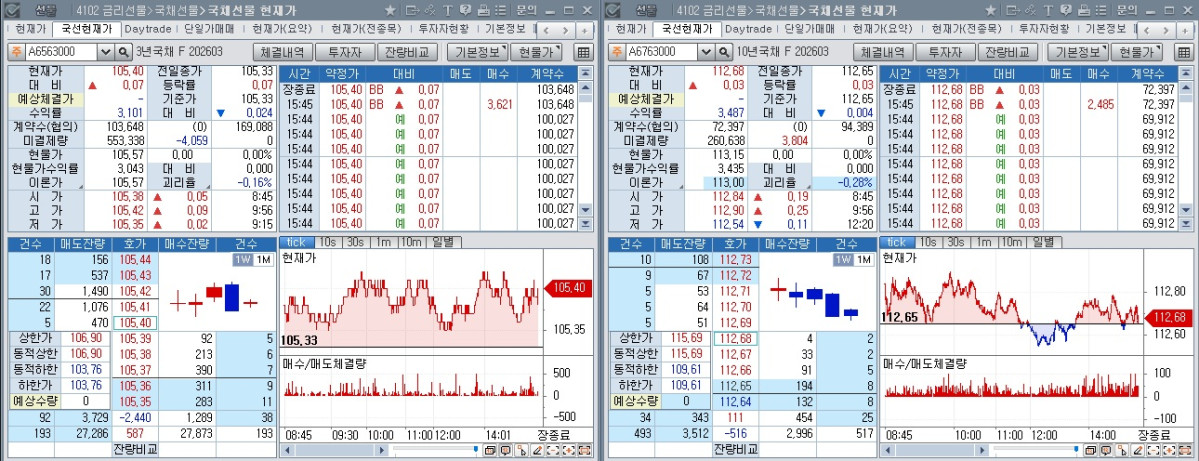Print the 3-year bond futures window
Viewport: 1199px width, 461px height.
click(x=483, y=11)
